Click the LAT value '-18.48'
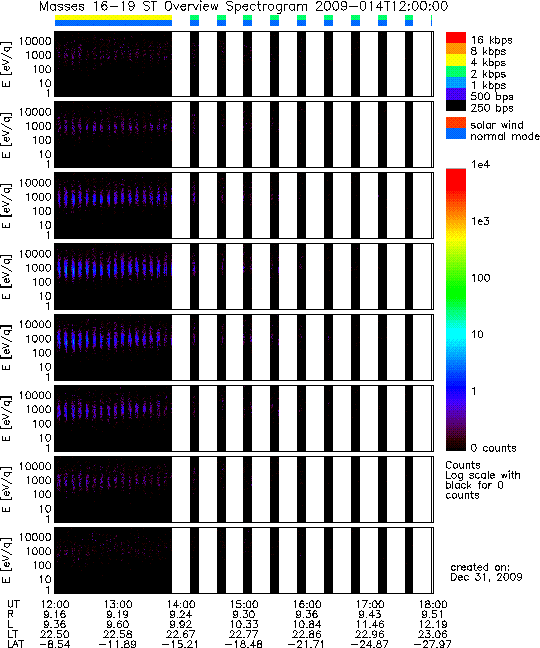The image size is (540, 648). tap(244, 644)
